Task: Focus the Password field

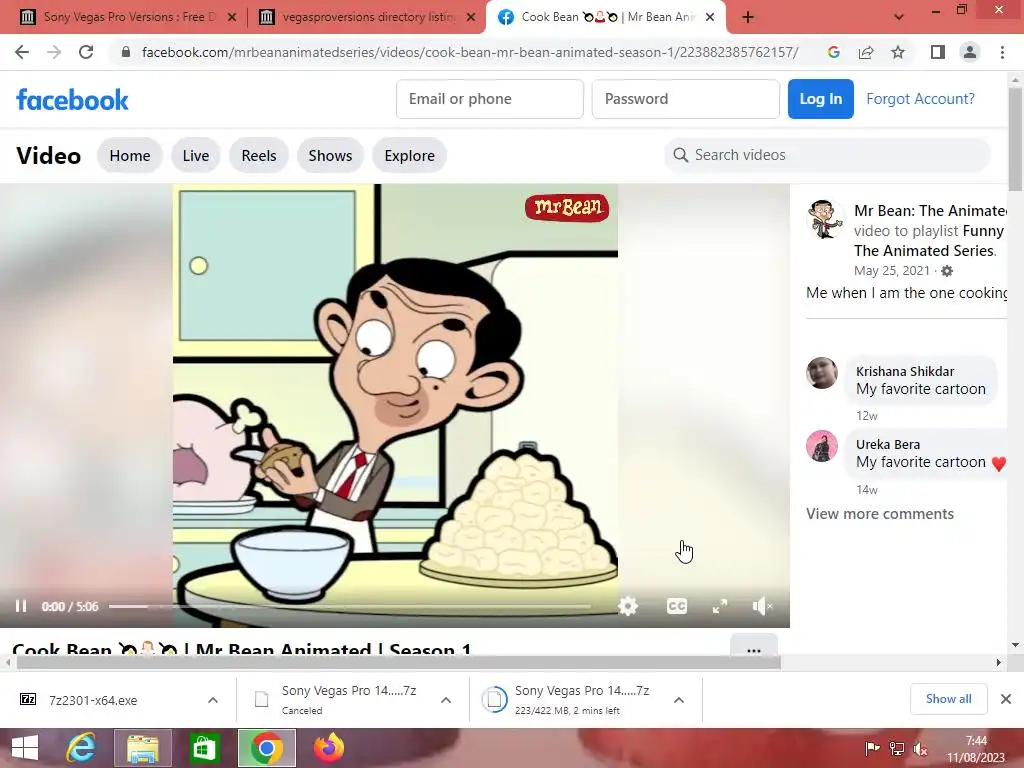Action: 686,99
